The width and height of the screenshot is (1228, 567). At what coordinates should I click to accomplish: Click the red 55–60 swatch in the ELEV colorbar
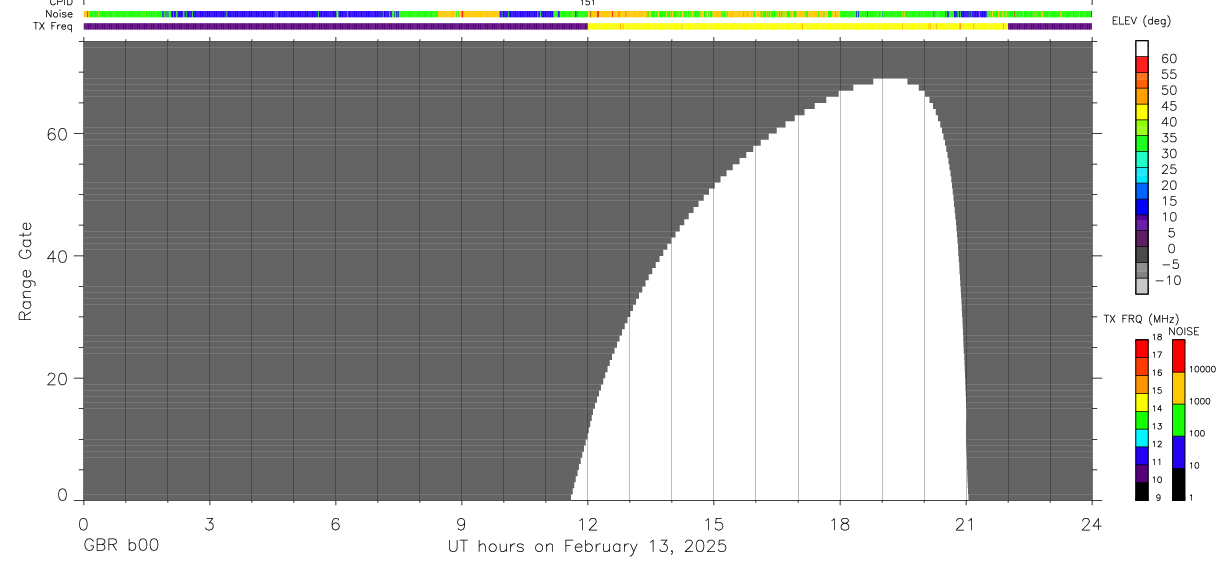click(1142, 65)
